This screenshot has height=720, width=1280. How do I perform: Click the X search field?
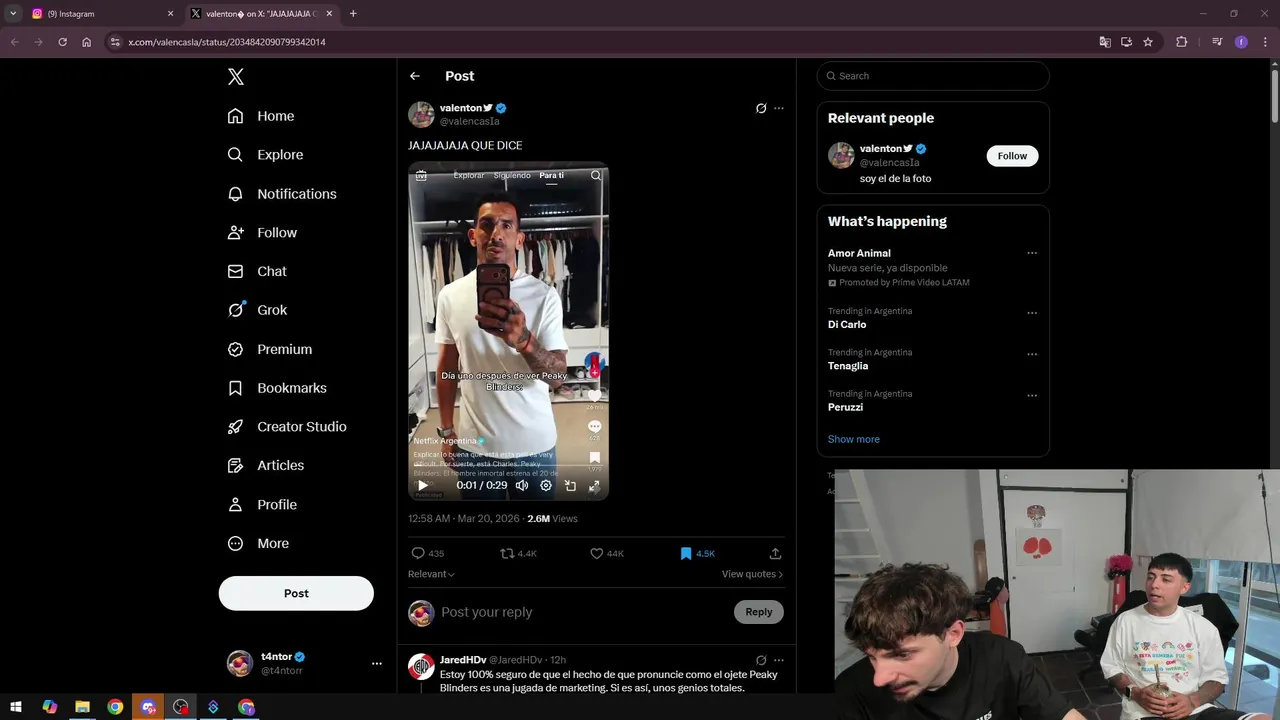pyautogui.click(x=933, y=76)
